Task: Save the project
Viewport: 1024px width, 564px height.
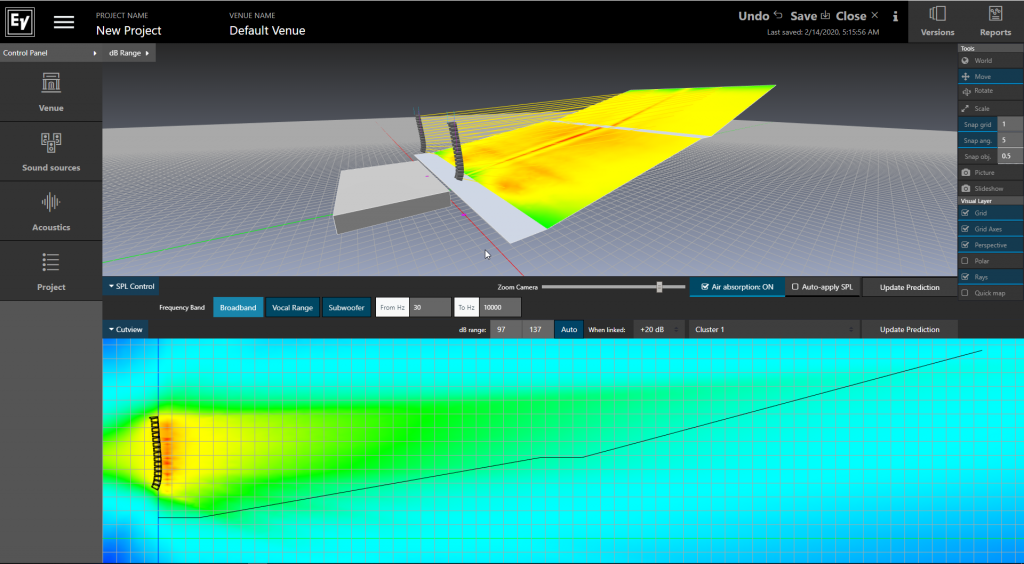Action: coord(810,16)
